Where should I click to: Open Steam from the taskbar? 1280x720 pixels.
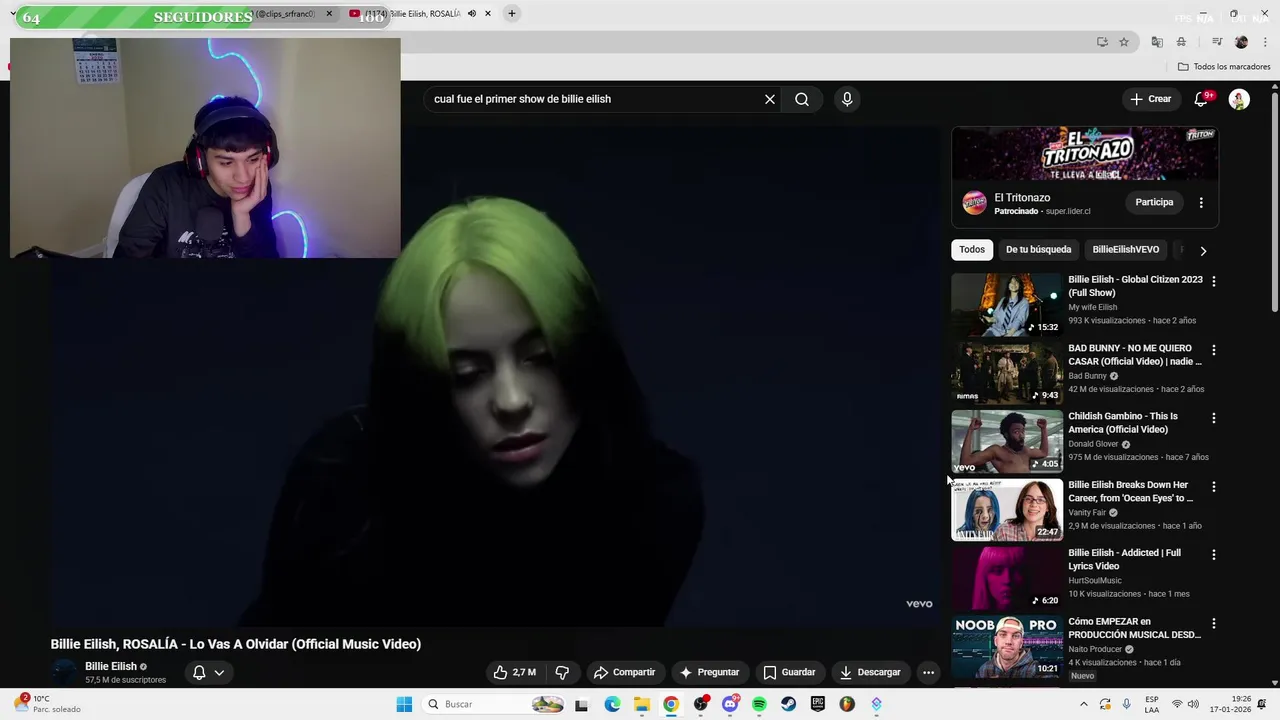click(789, 704)
